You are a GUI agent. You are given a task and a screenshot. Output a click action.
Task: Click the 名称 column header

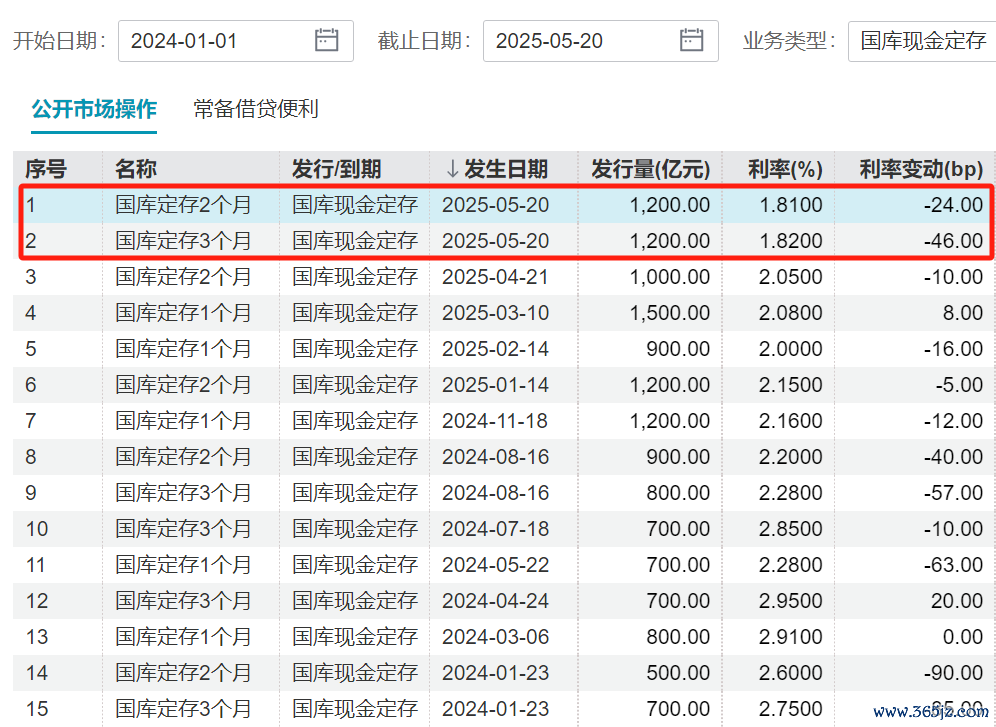tap(136, 169)
